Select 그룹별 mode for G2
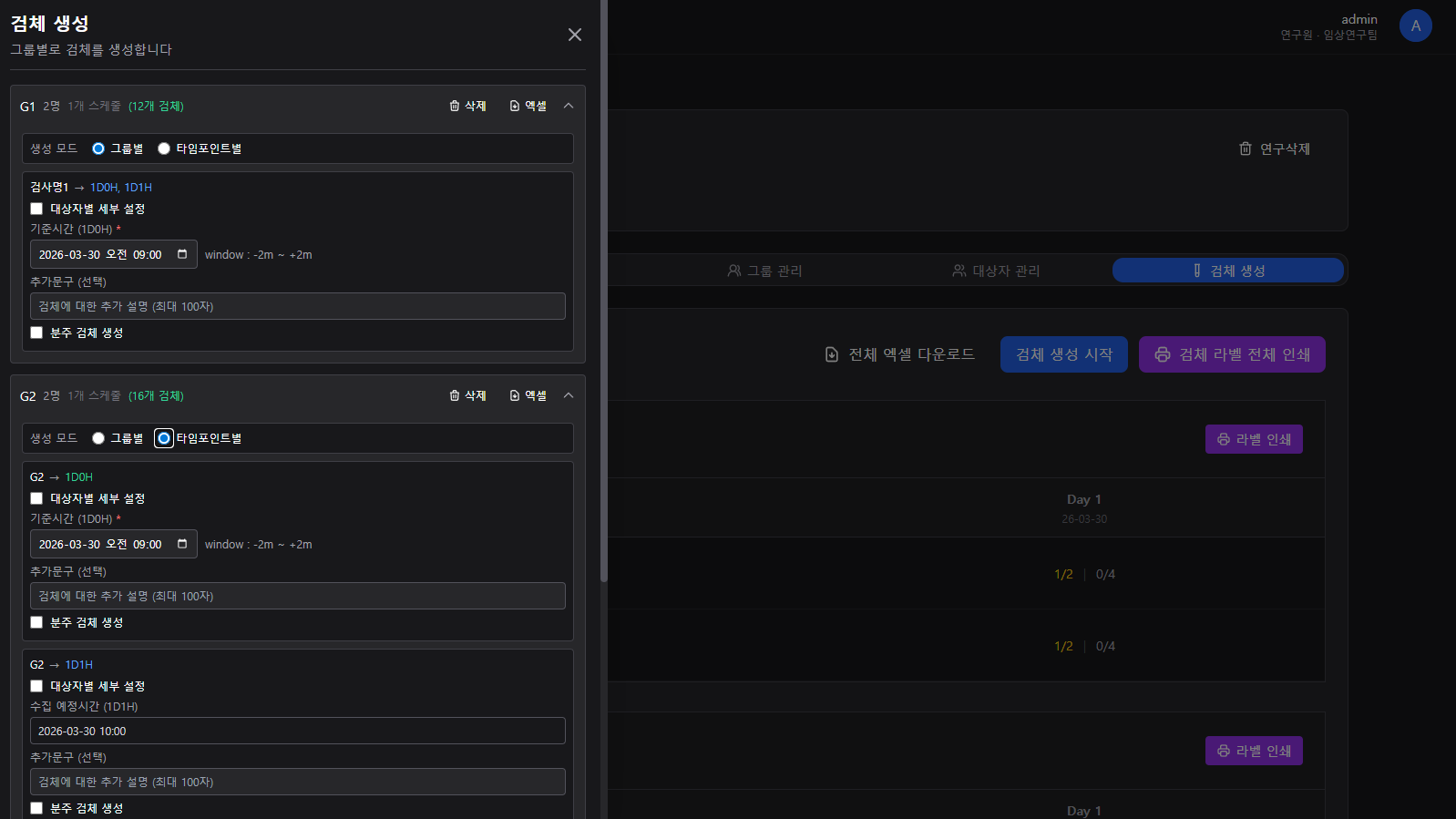1456x819 pixels. tap(98, 438)
